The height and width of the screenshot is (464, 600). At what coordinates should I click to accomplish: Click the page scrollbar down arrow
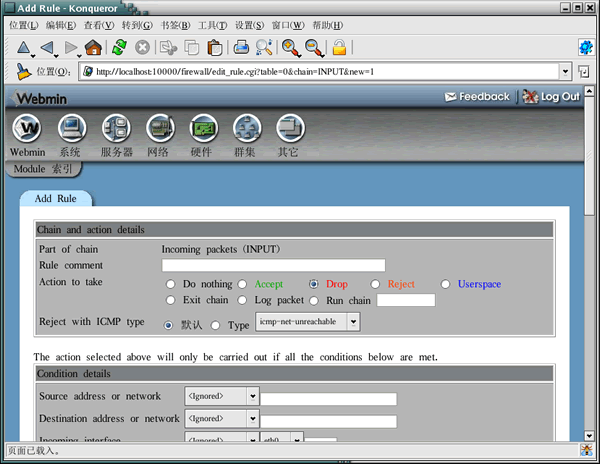tap(589, 435)
